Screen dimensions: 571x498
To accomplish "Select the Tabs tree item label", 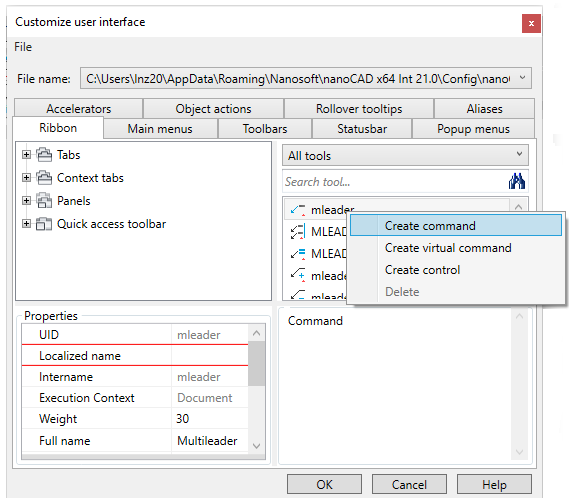I will (x=68, y=155).
